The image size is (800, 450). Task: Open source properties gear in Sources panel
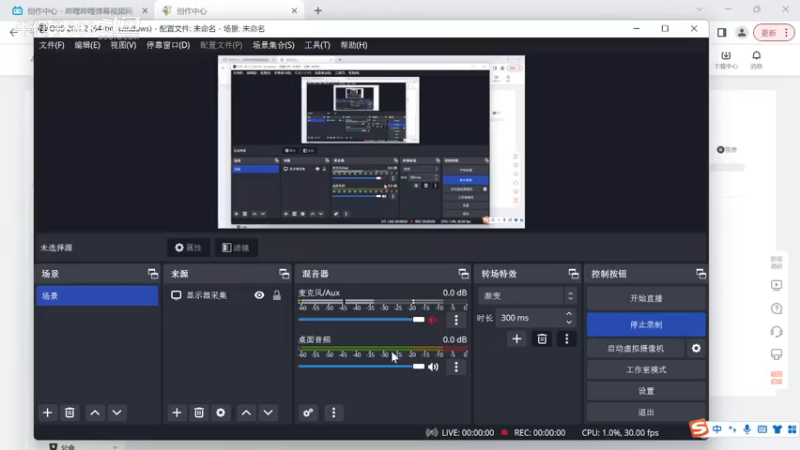220,412
